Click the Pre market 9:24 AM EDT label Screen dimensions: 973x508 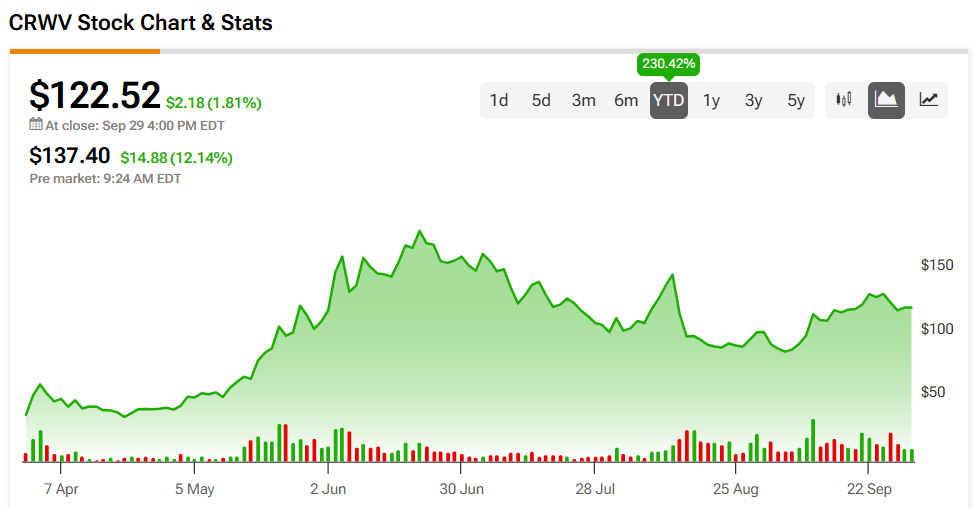tap(105, 179)
